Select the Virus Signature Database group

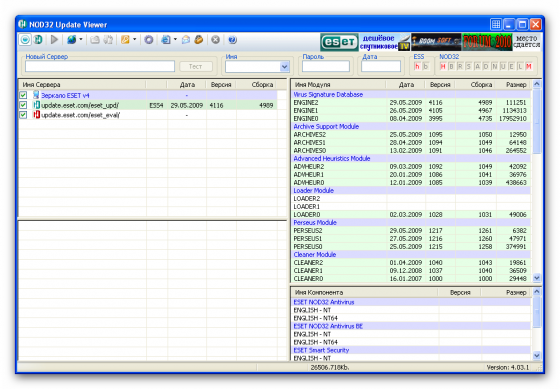pyautogui.click(x=411, y=94)
